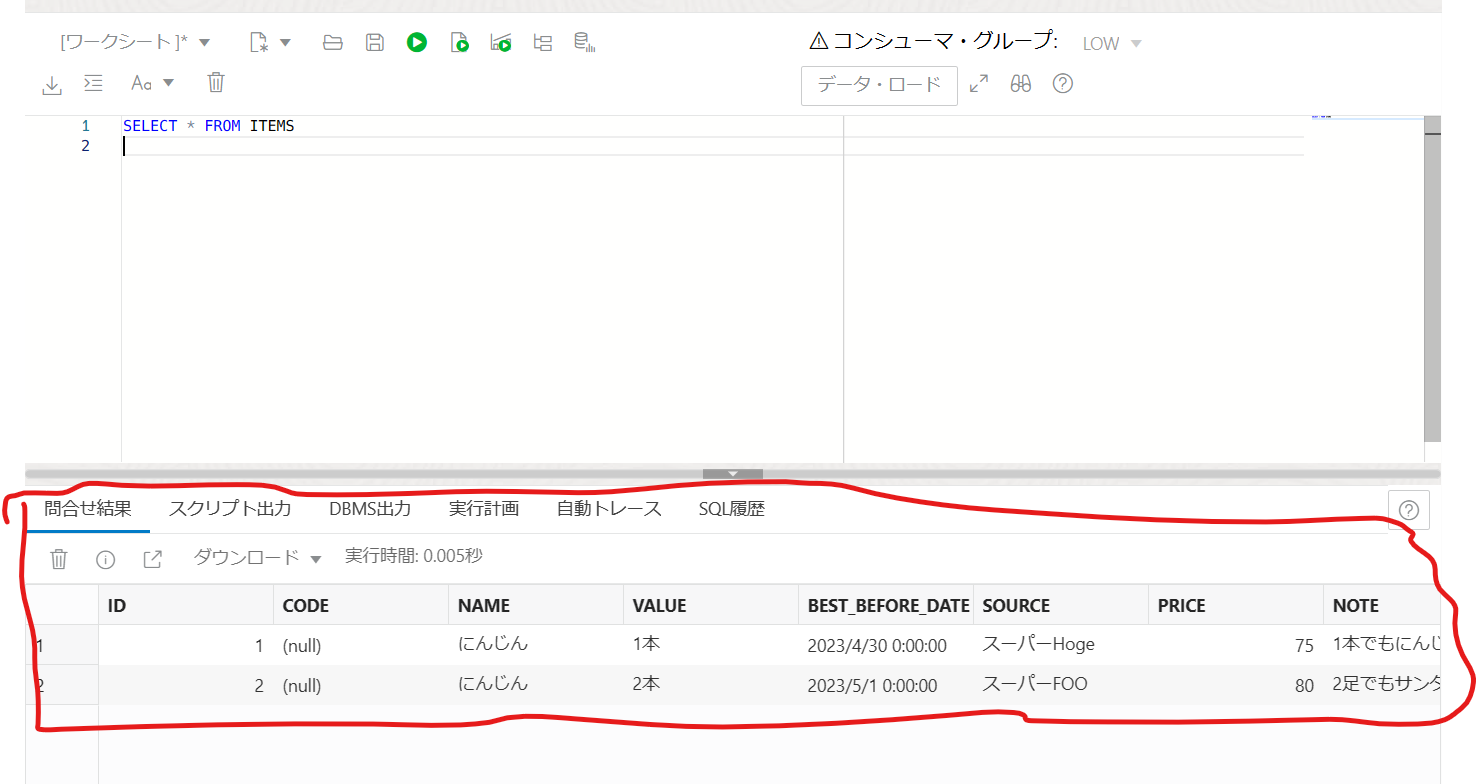This screenshot has width=1477, height=784.
Task: Click the データ・ロード button
Action: pos(879,85)
